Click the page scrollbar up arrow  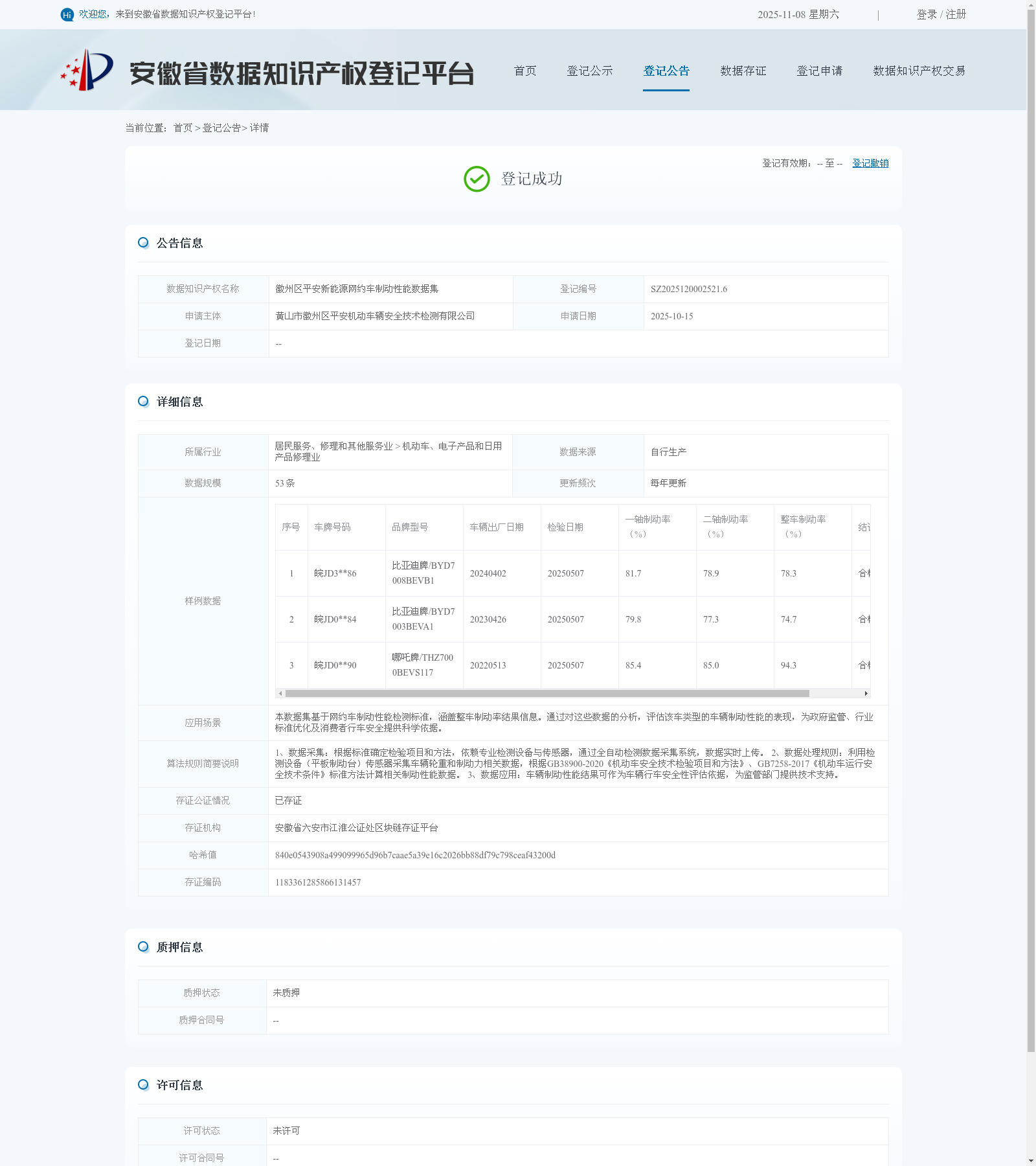[1031, 5]
